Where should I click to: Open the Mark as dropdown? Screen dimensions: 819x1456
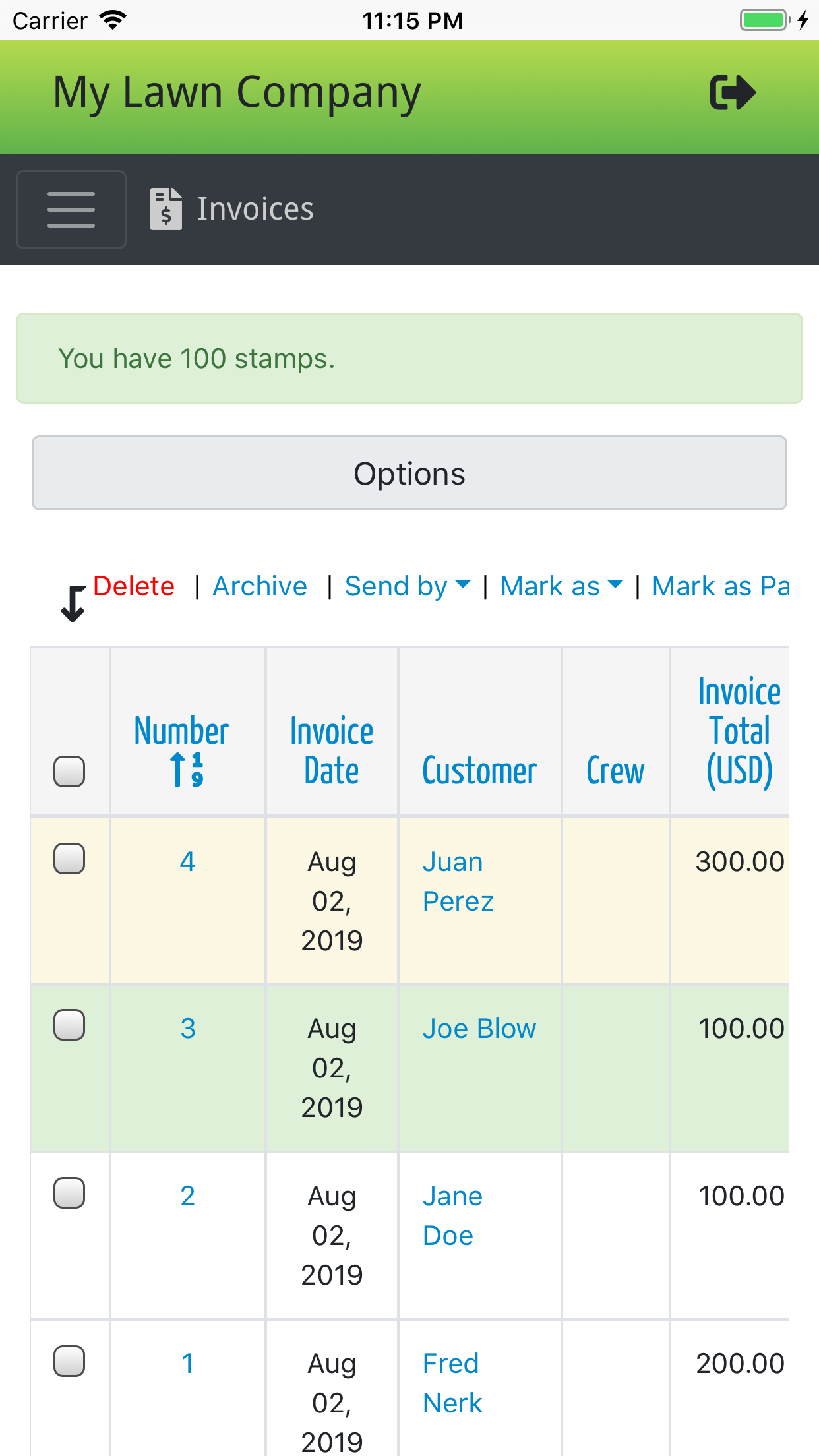click(x=561, y=586)
